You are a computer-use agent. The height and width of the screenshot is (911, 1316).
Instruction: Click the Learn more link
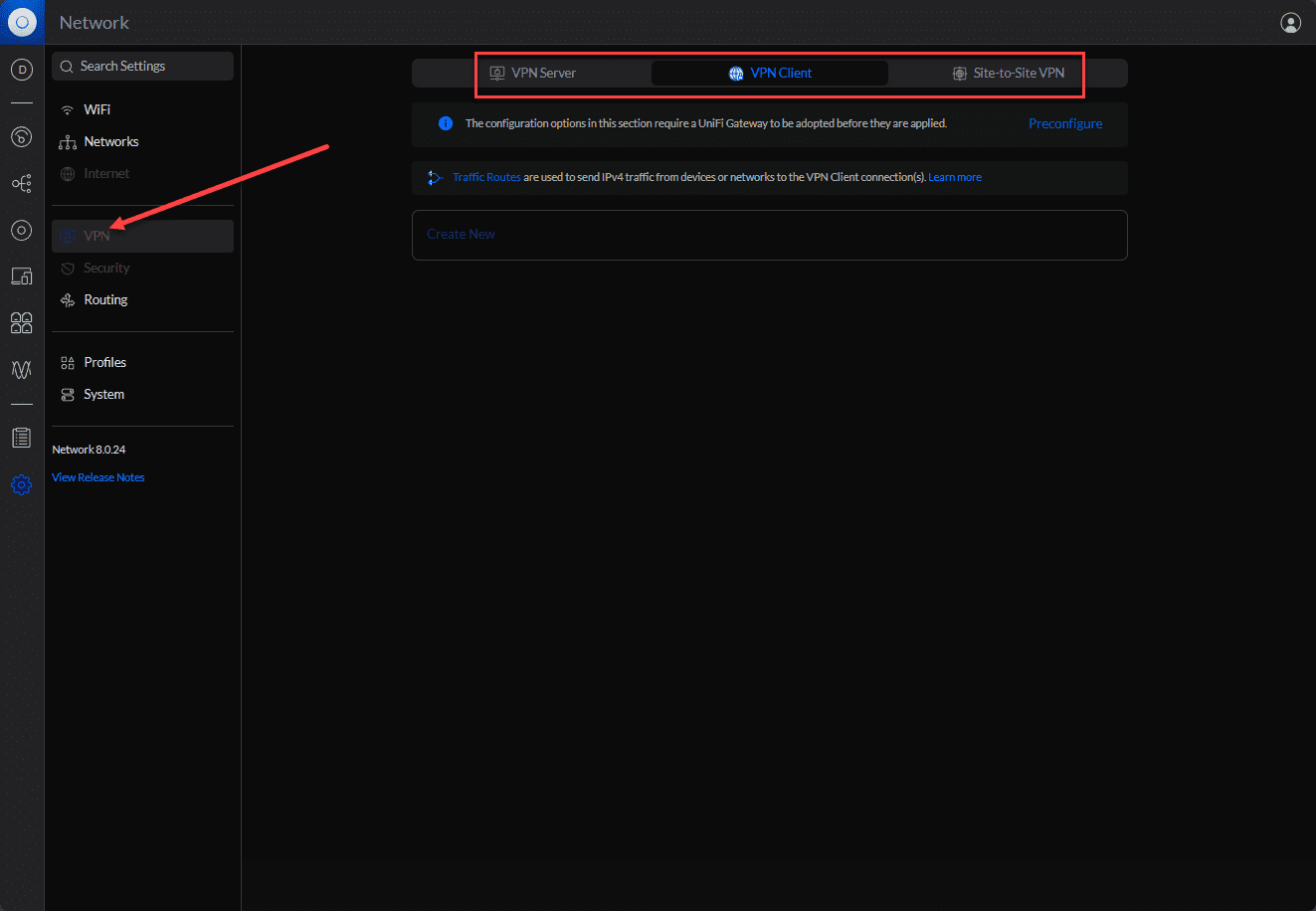tap(955, 177)
